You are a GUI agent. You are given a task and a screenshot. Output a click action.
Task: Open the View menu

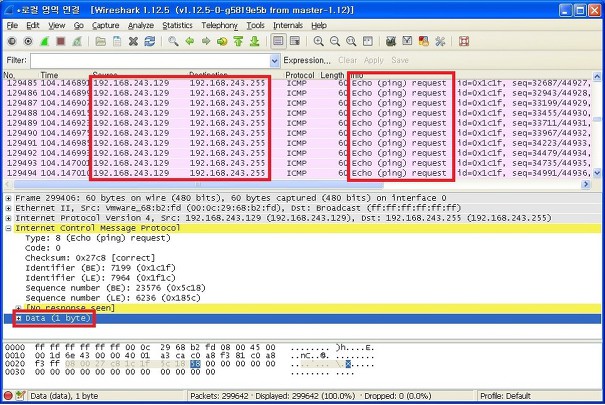57,25
